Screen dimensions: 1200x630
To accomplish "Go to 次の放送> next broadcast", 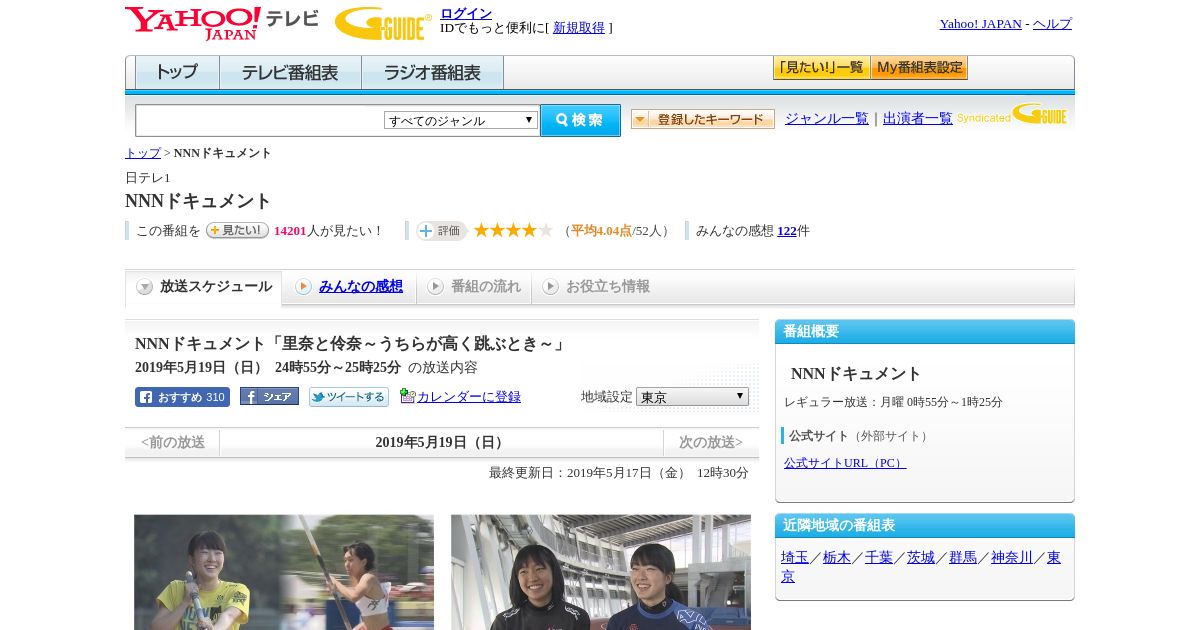I will (711, 442).
